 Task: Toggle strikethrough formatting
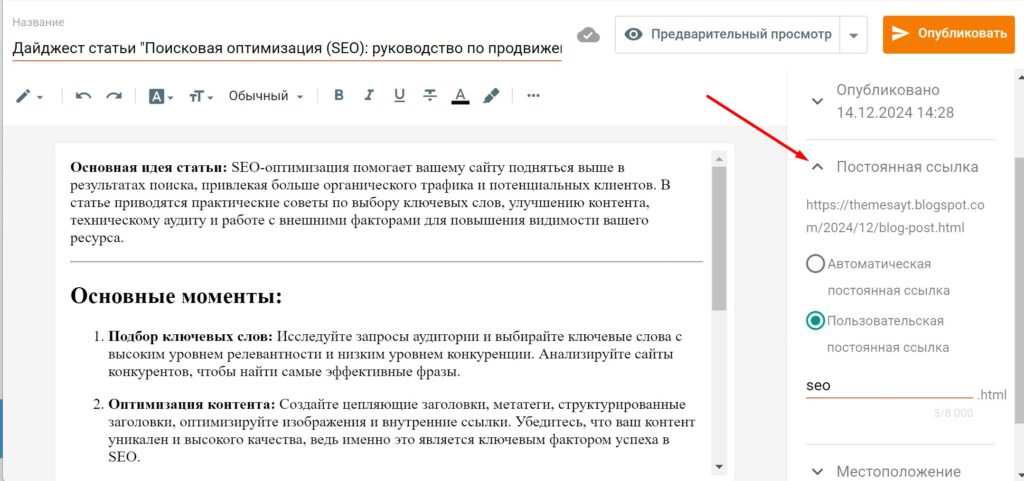(x=430, y=96)
